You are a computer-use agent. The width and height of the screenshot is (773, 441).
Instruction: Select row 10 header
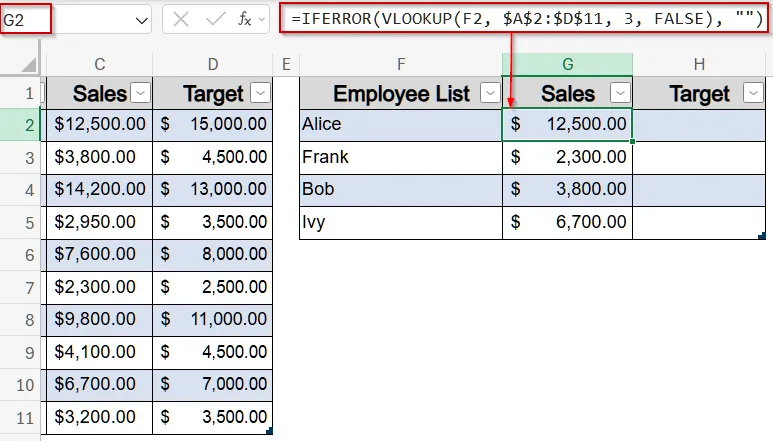coord(20,385)
